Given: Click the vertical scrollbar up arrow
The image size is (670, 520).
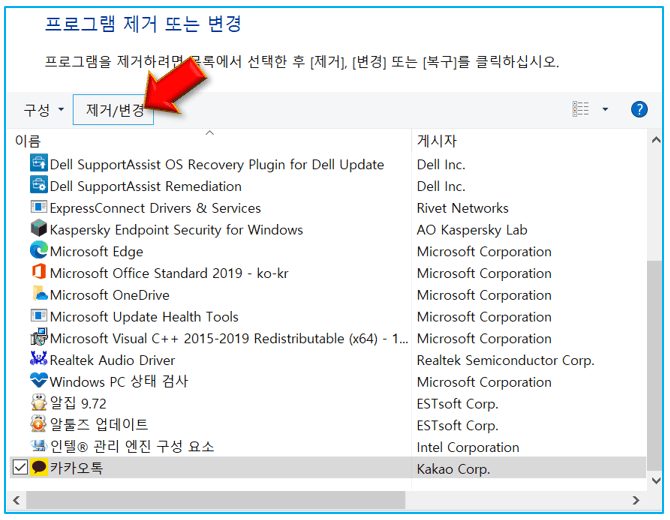Looking at the screenshot, I should (655, 140).
